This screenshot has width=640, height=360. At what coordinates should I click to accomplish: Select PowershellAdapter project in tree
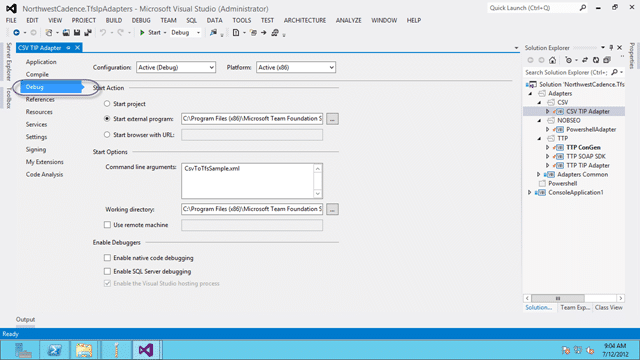[591, 129]
